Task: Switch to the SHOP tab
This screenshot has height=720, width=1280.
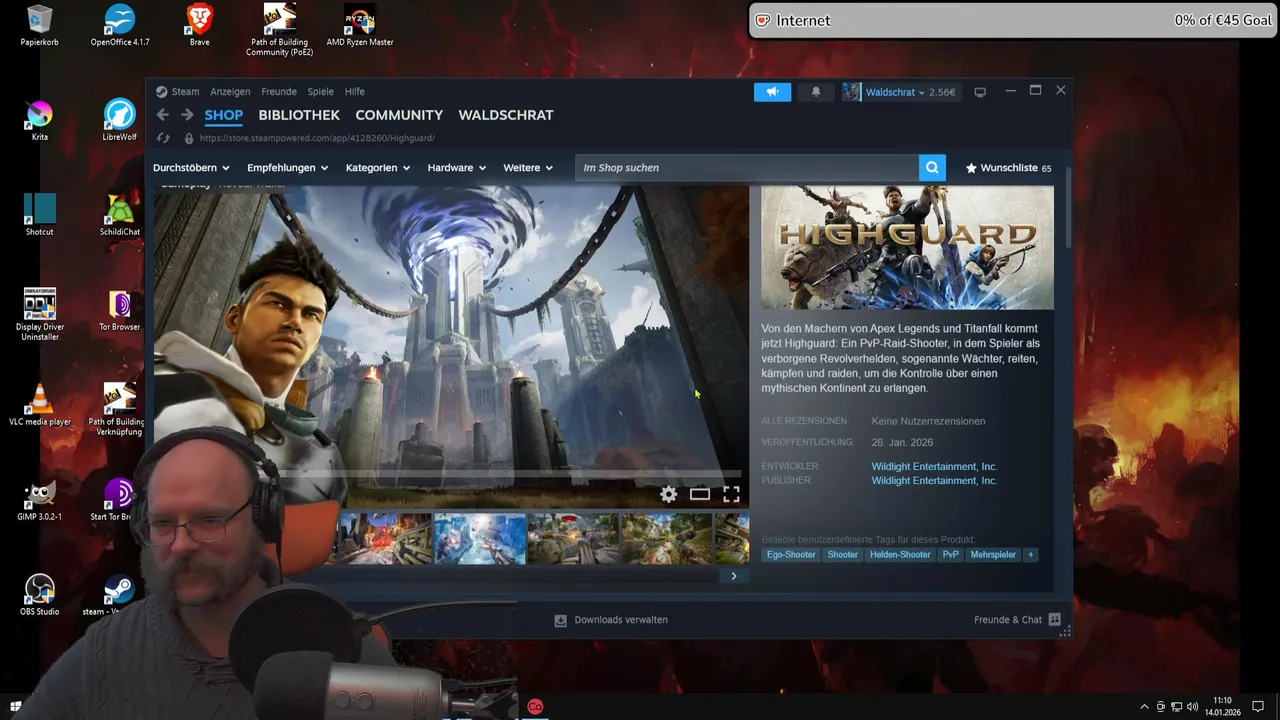Action: tap(224, 115)
